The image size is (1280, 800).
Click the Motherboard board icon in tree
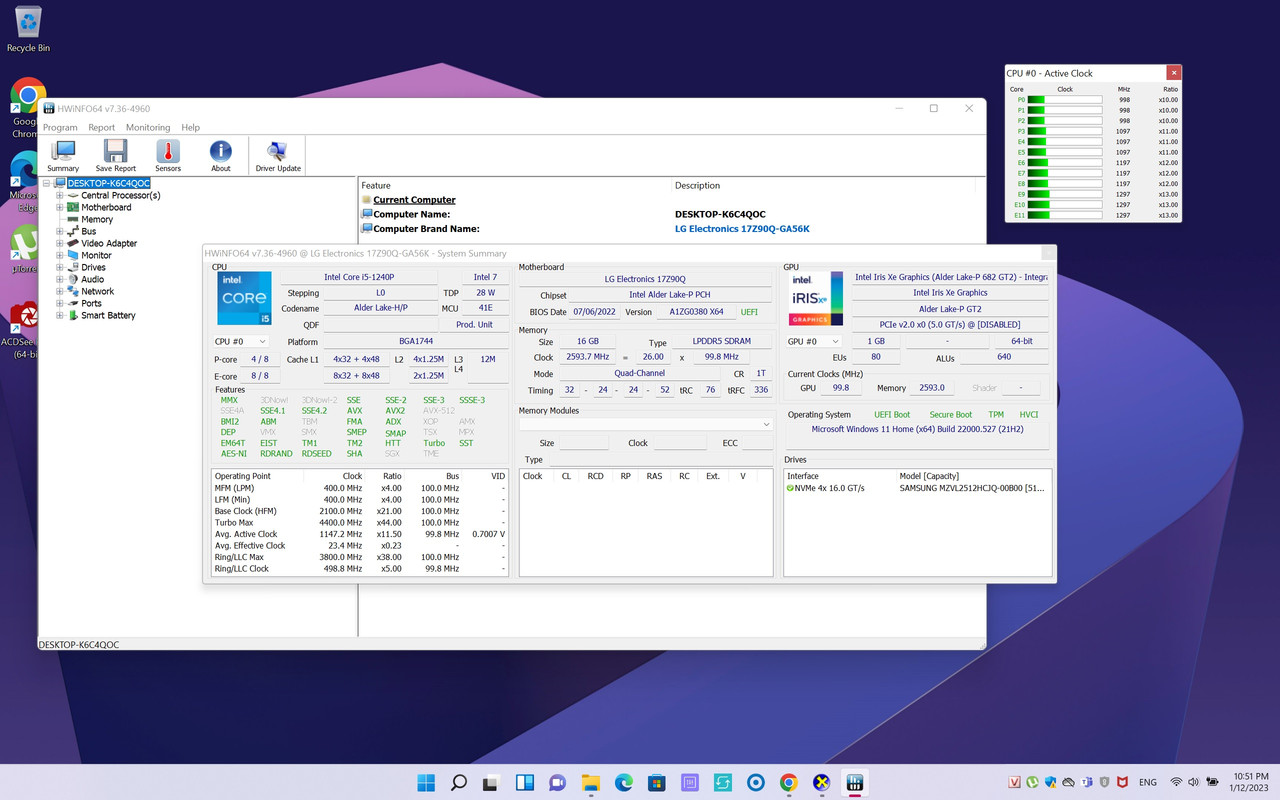[x=73, y=207]
